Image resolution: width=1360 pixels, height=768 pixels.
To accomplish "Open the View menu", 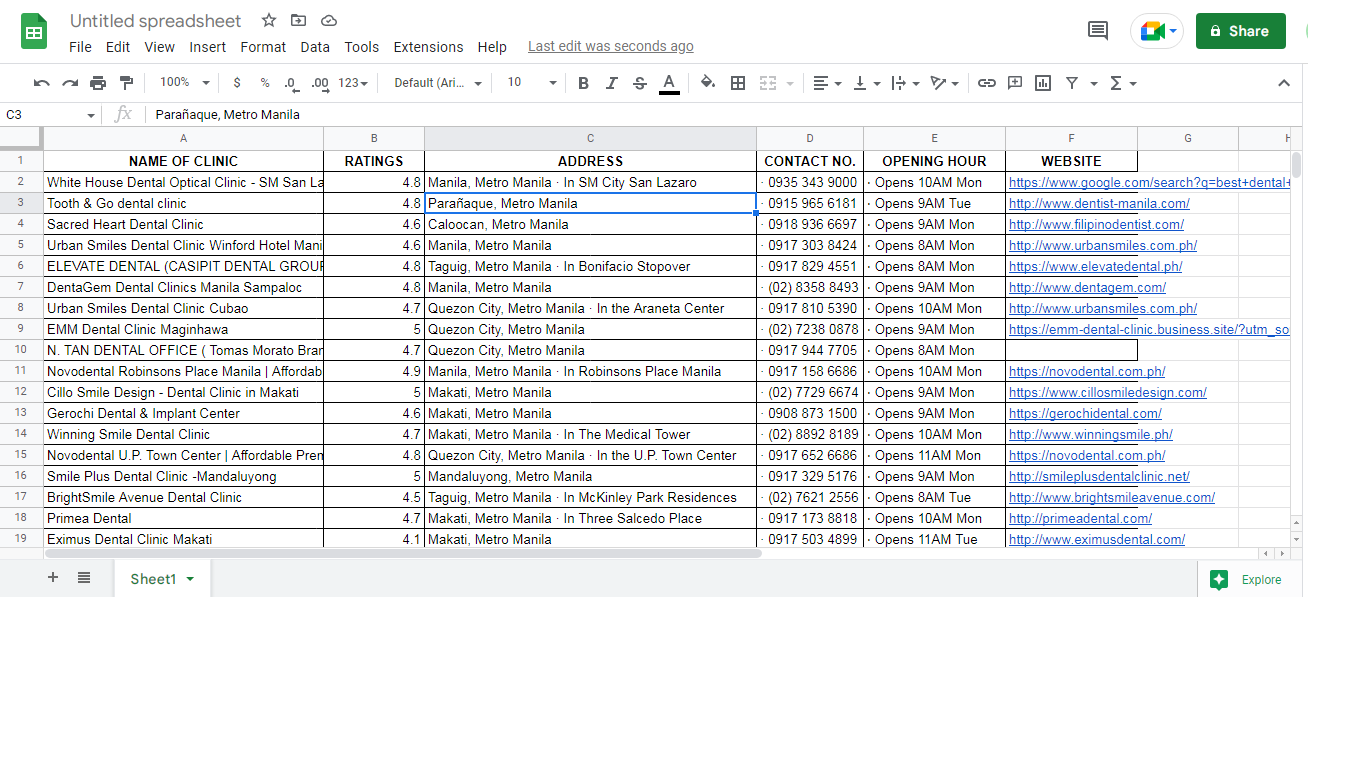I will tap(160, 47).
